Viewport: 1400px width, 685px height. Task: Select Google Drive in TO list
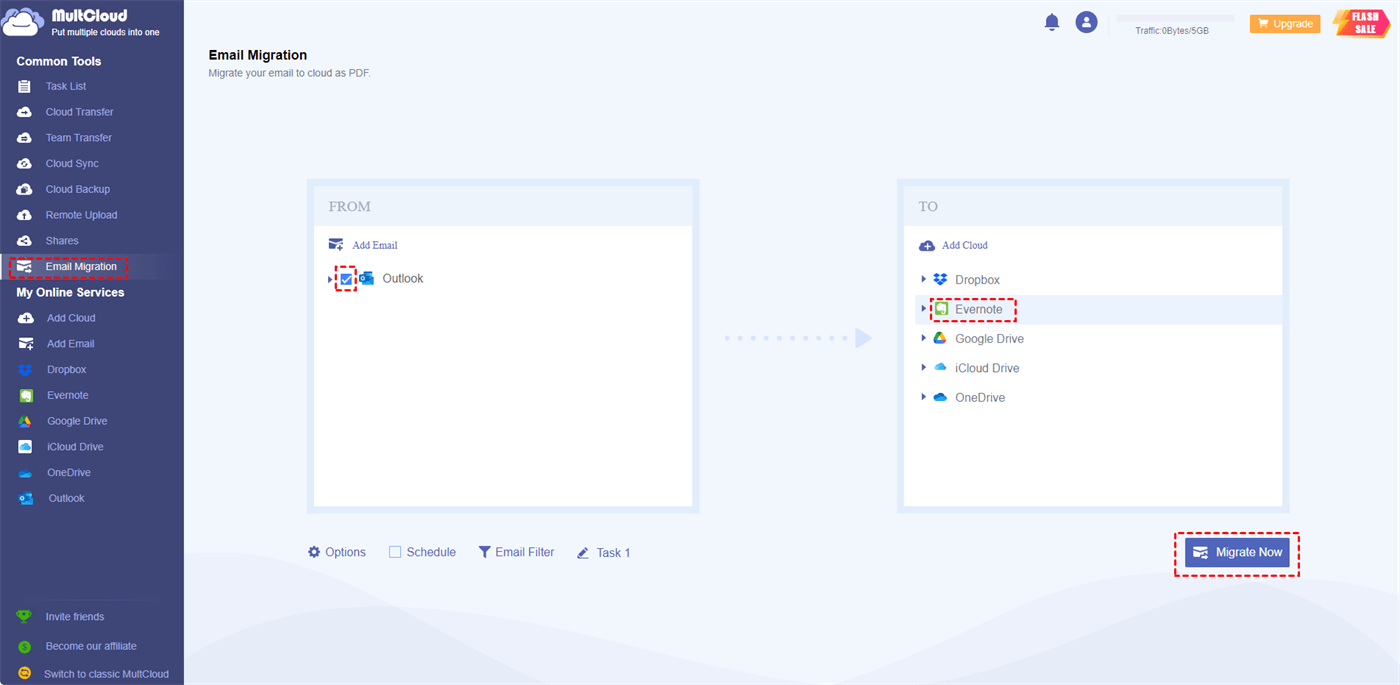pos(989,339)
